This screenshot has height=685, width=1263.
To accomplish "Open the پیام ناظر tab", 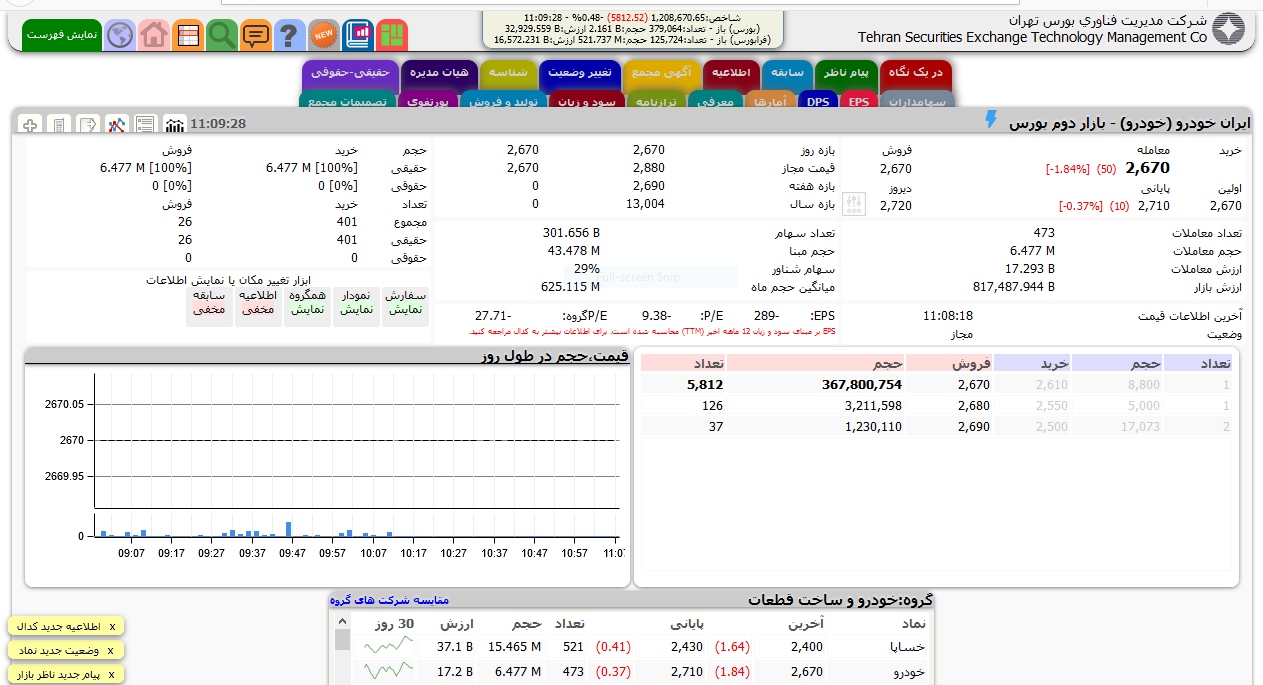I will 847,75.
